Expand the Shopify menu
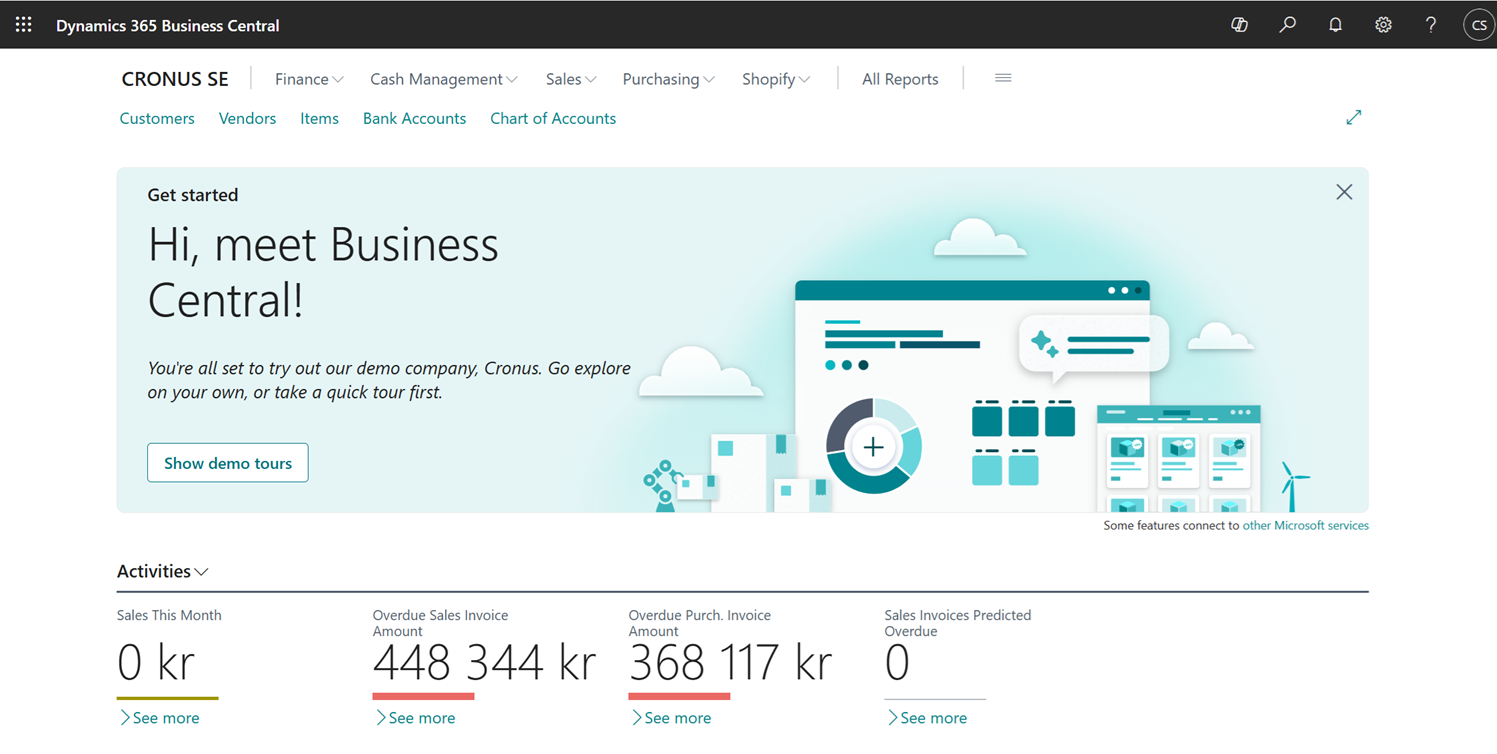 click(x=776, y=79)
